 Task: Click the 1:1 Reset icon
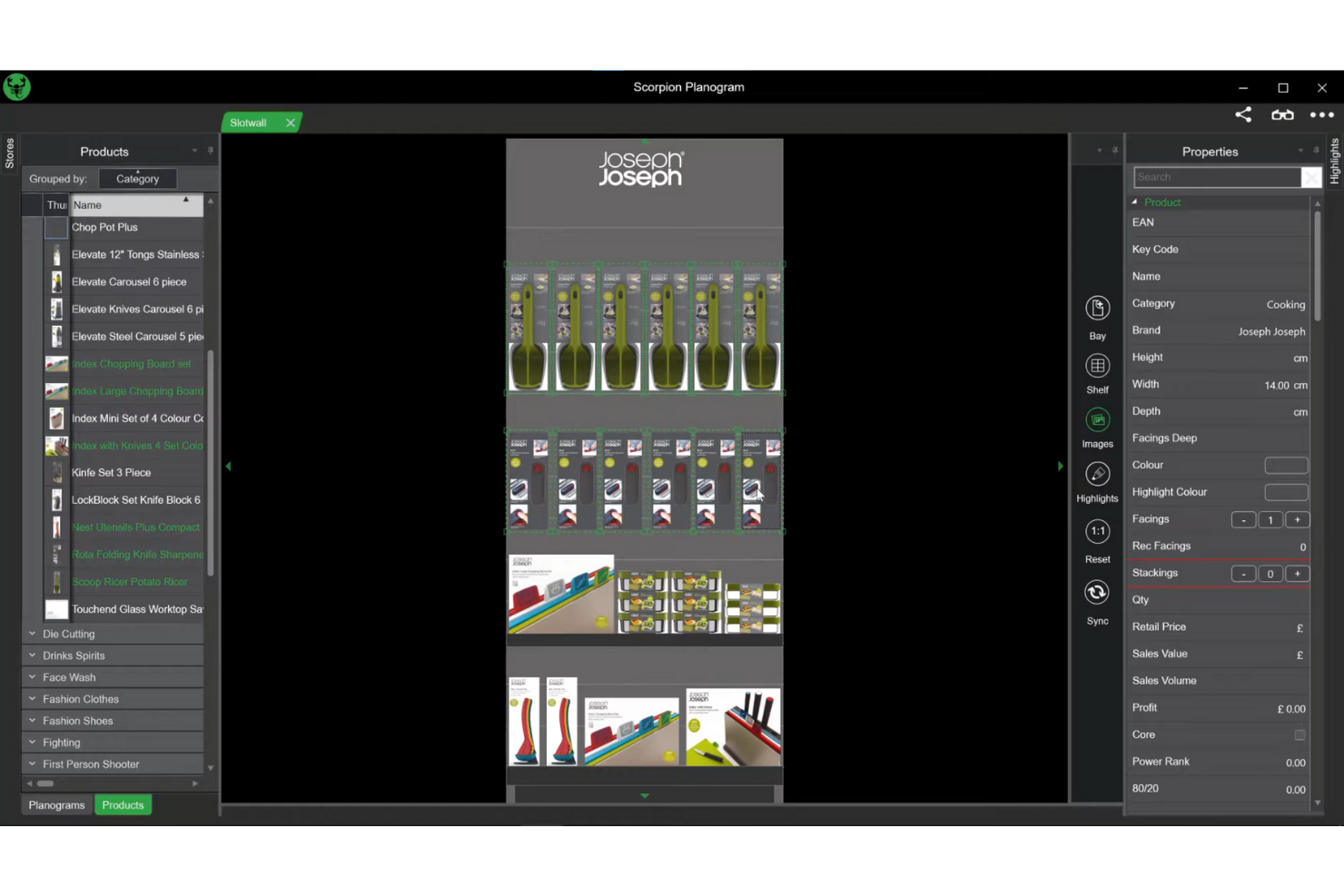(1097, 531)
